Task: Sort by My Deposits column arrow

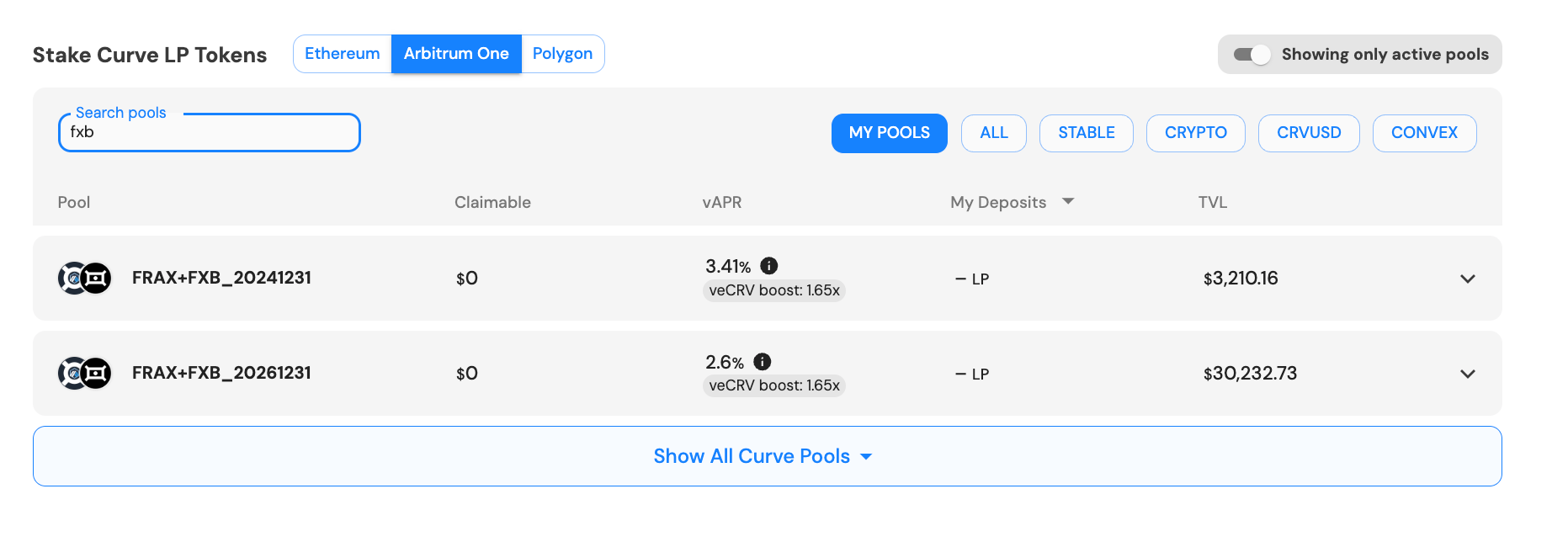Action: point(1068,201)
